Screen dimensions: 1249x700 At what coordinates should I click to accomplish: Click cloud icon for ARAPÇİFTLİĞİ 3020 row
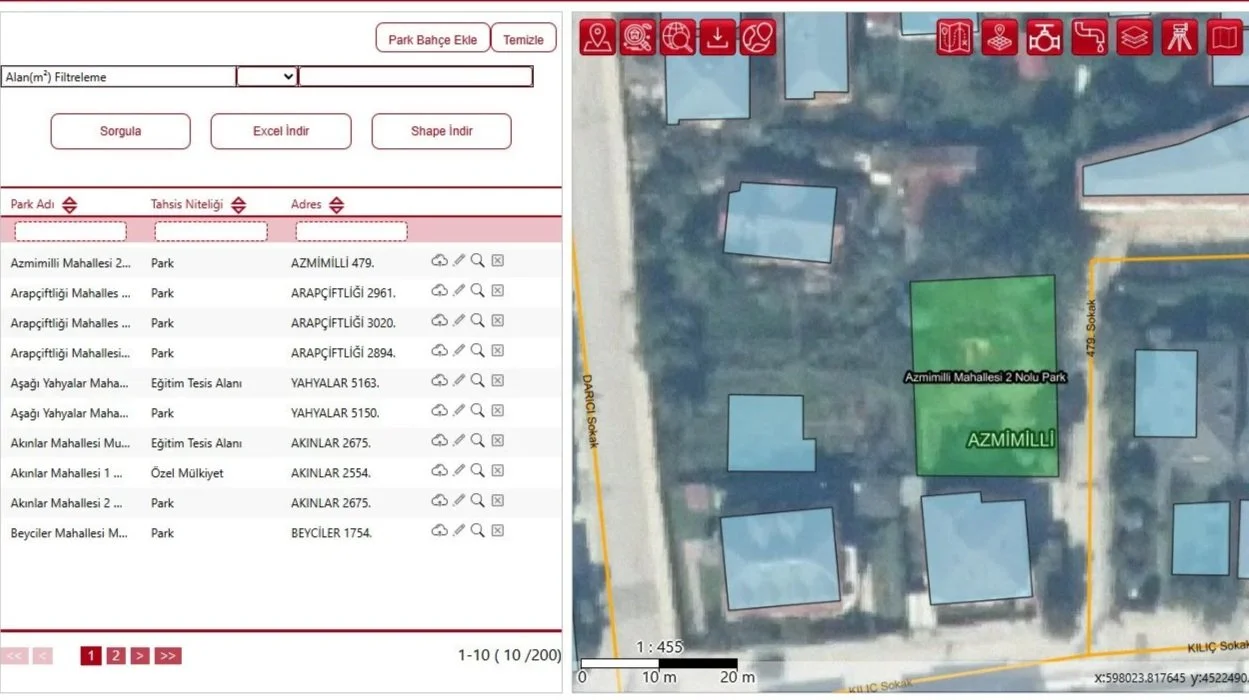pos(439,321)
